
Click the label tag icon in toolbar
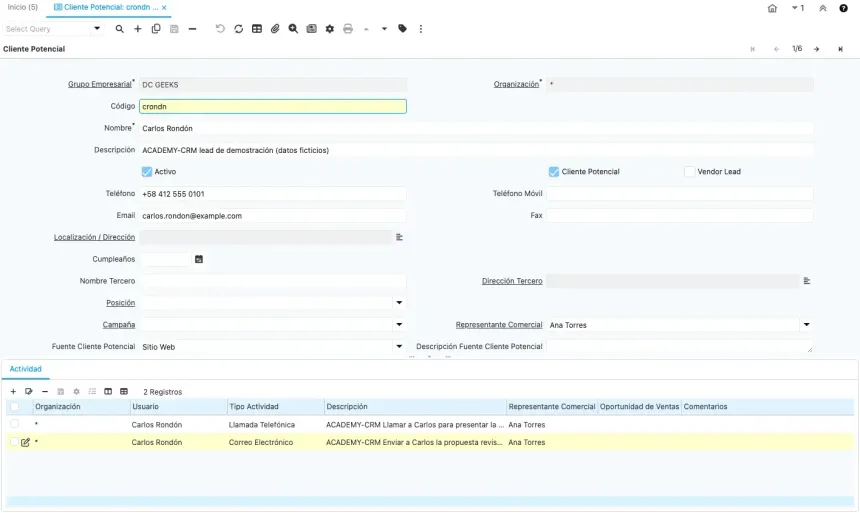pyautogui.click(x=403, y=29)
